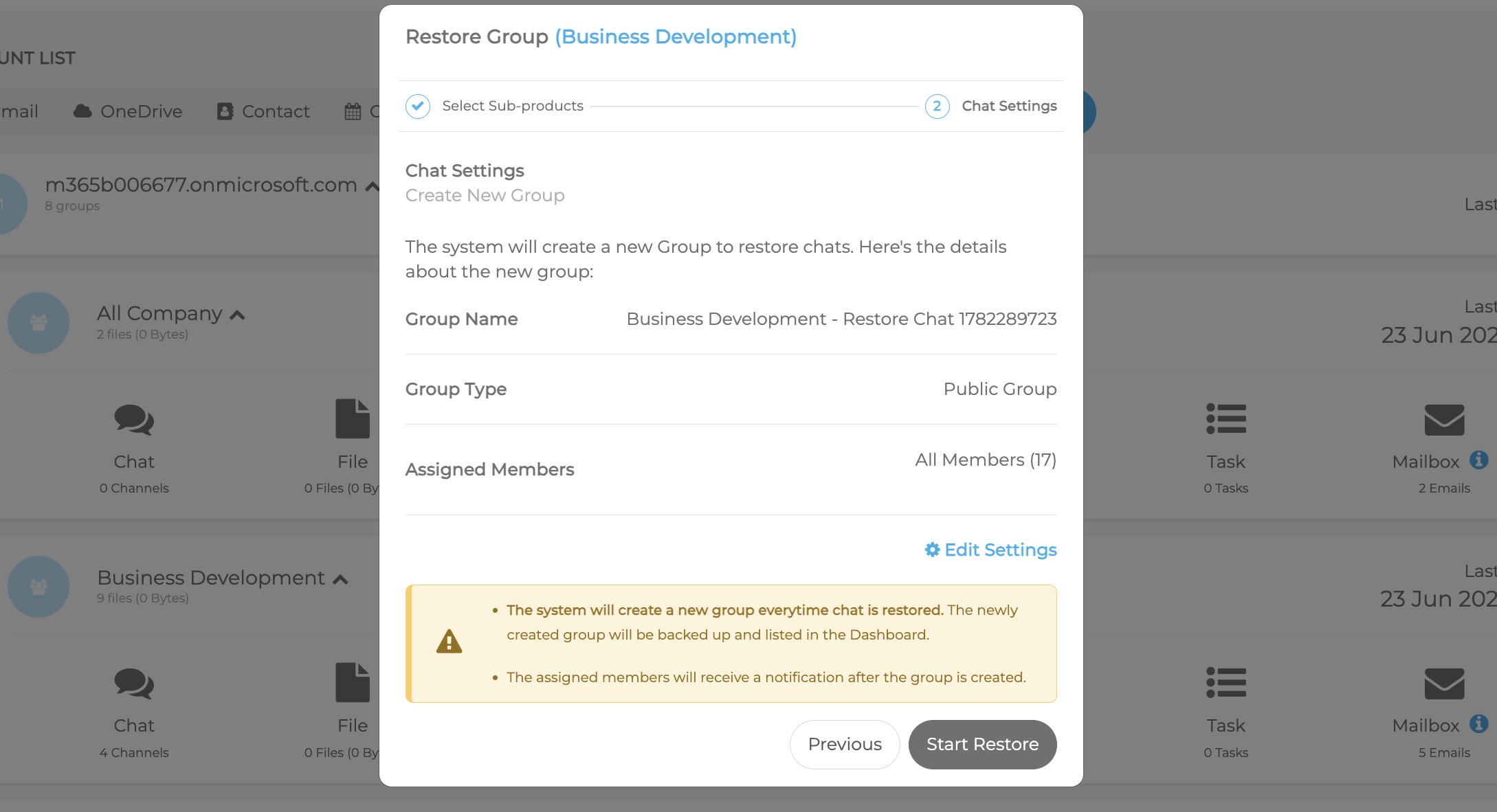
Task: Open Business Development Task list icon
Action: (x=1226, y=682)
